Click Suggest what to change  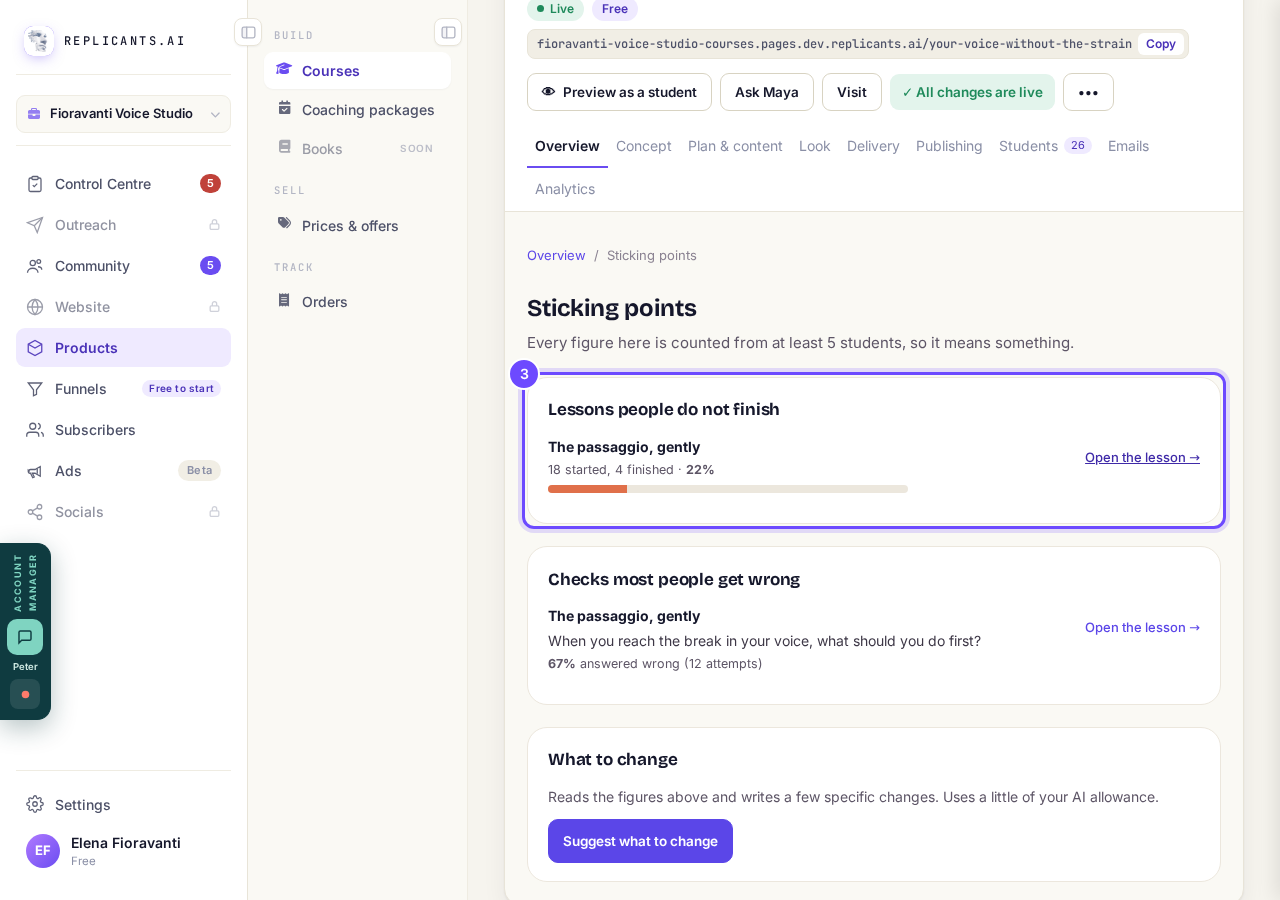pos(640,841)
